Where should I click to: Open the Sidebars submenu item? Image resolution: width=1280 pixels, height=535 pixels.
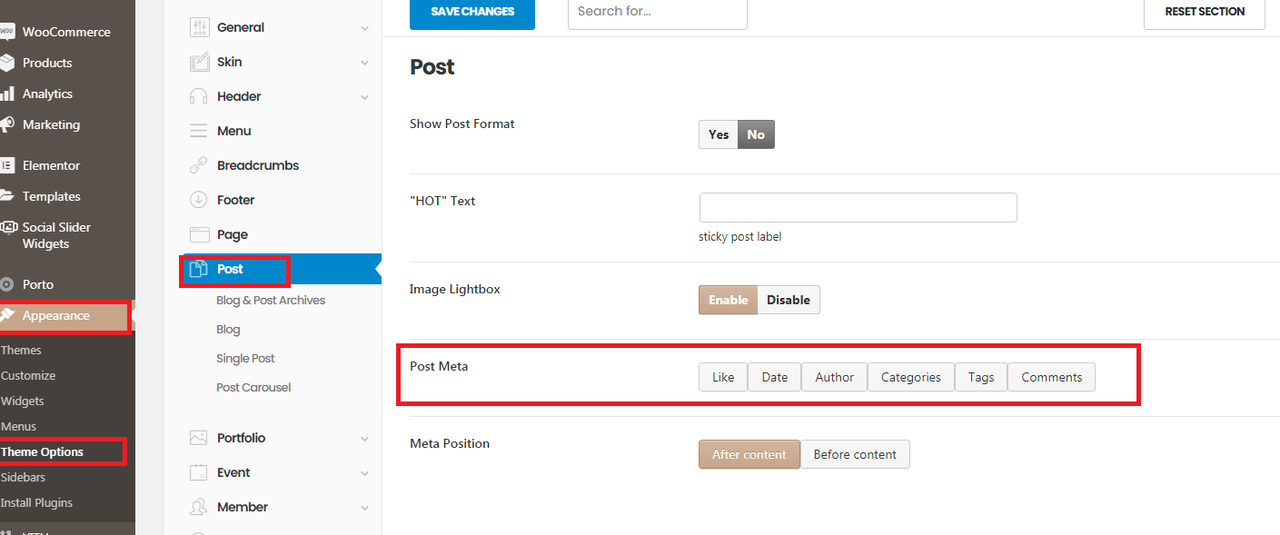click(23, 477)
